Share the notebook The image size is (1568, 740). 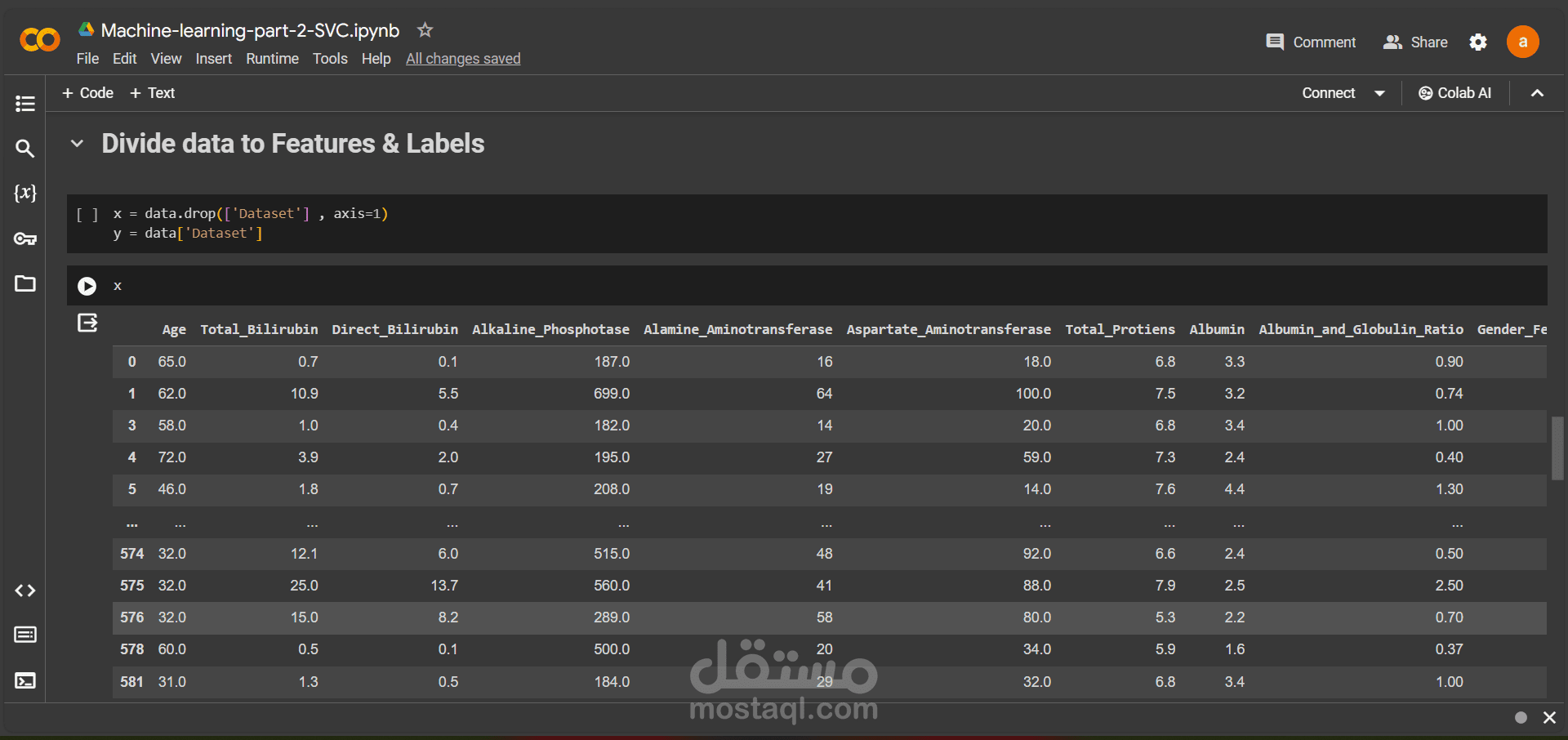click(1414, 42)
